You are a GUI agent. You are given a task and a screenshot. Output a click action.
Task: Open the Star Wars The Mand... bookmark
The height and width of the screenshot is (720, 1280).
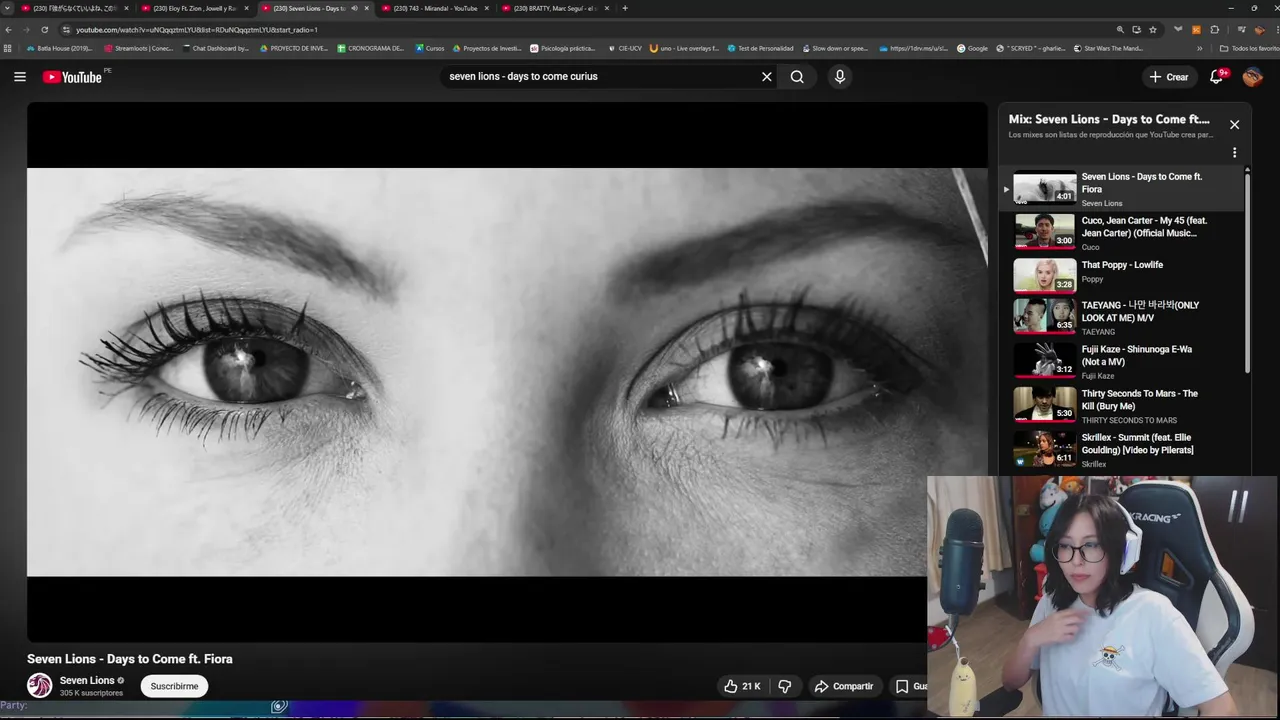click(1108, 48)
